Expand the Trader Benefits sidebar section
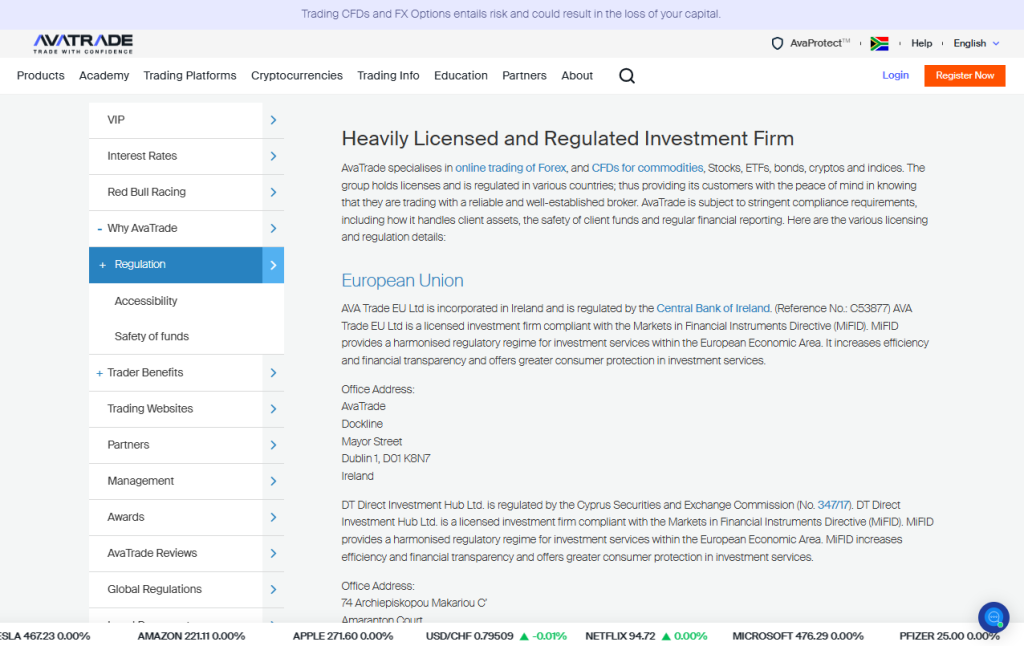1024x646 pixels. 100,373
